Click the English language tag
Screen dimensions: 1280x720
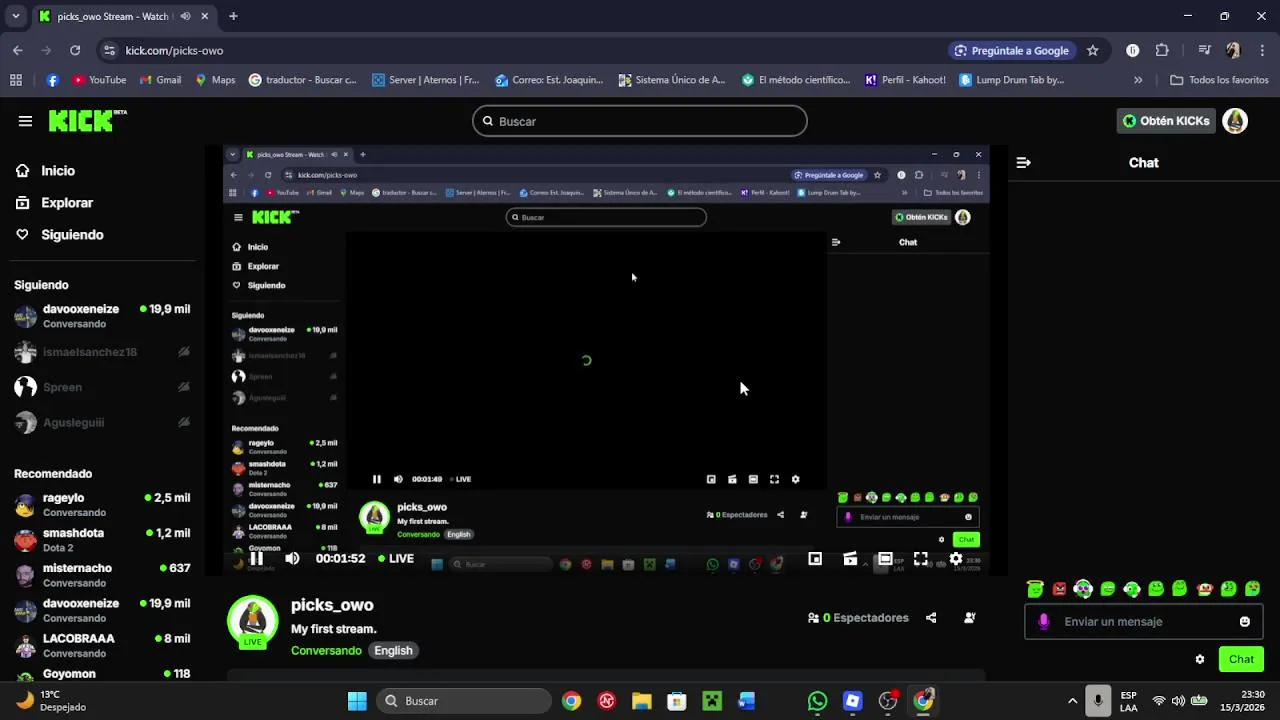tap(393, 650)
